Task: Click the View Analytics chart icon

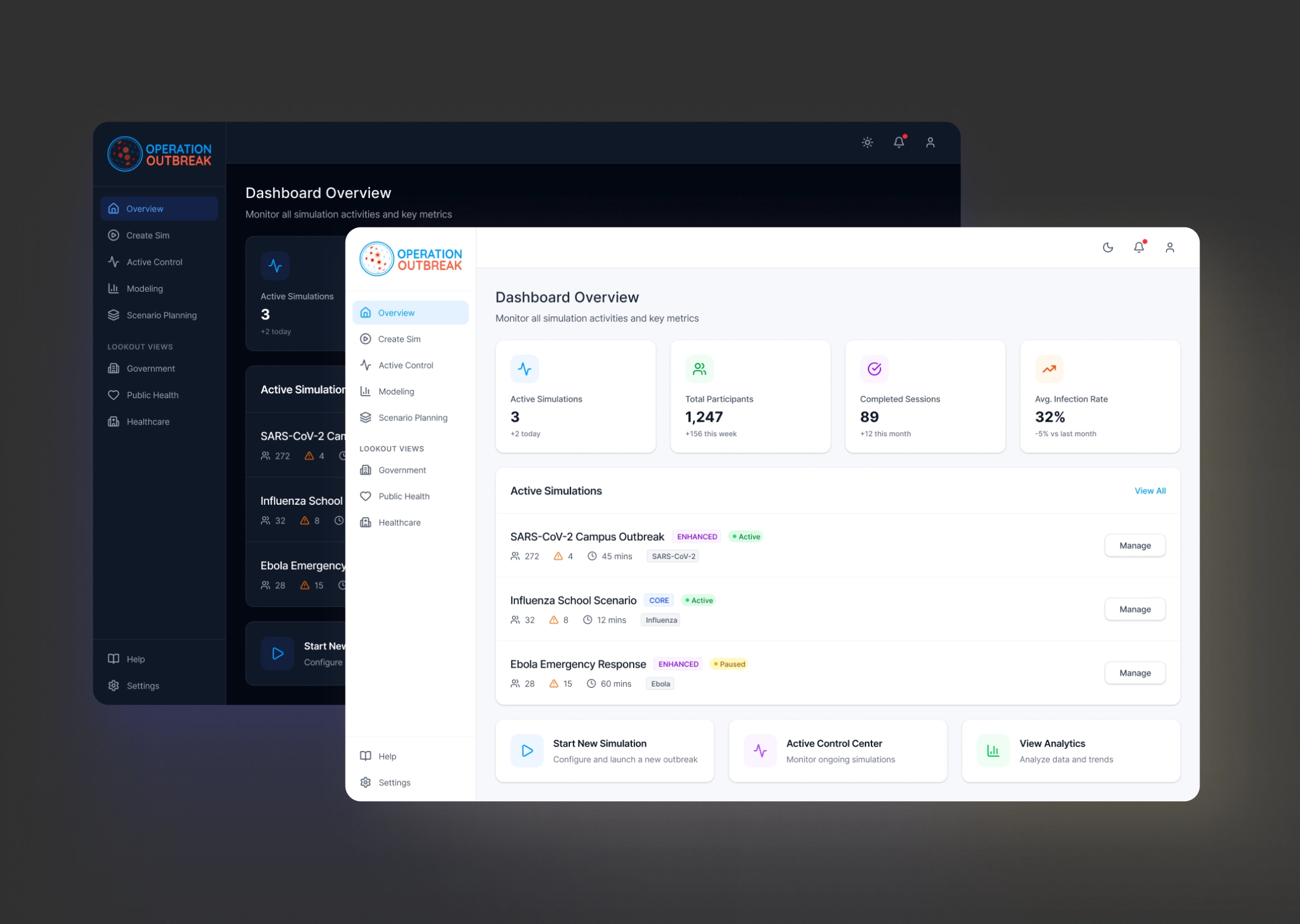Action: (x=992, y=750)
